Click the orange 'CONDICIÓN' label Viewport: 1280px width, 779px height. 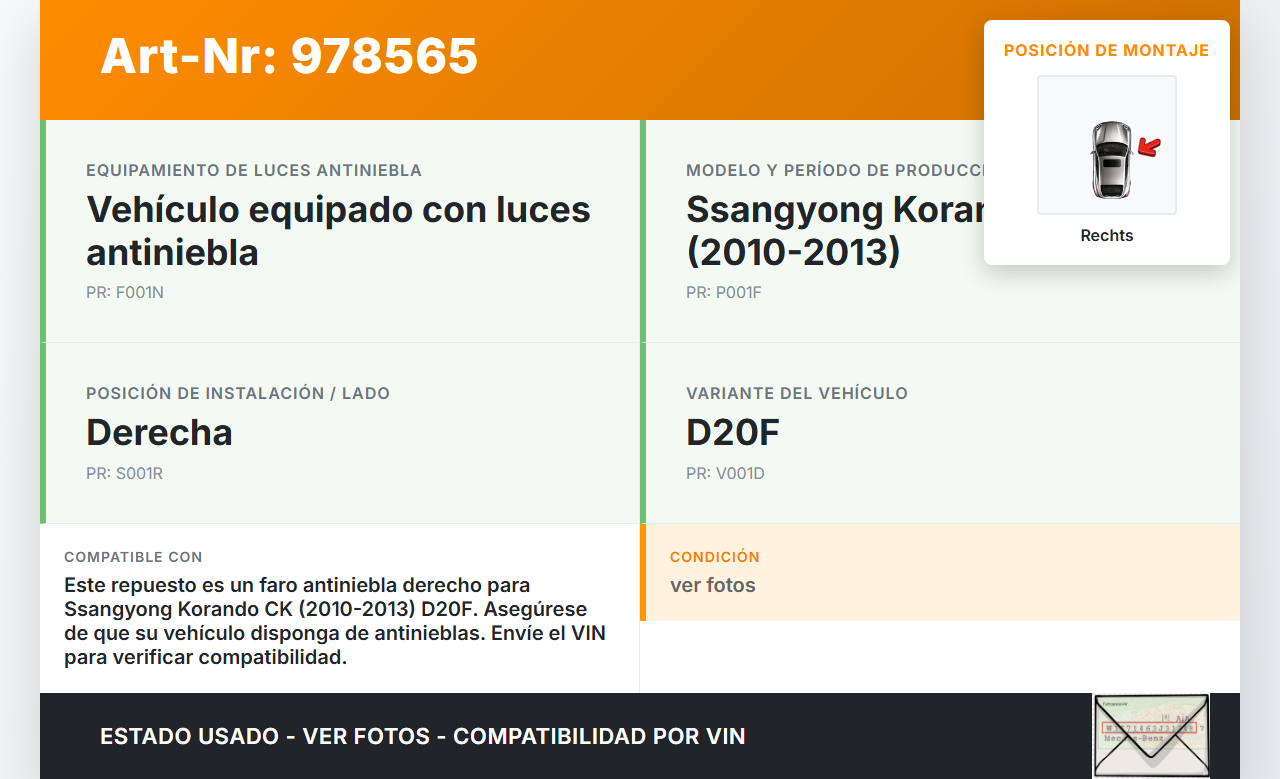pos(715,557)
